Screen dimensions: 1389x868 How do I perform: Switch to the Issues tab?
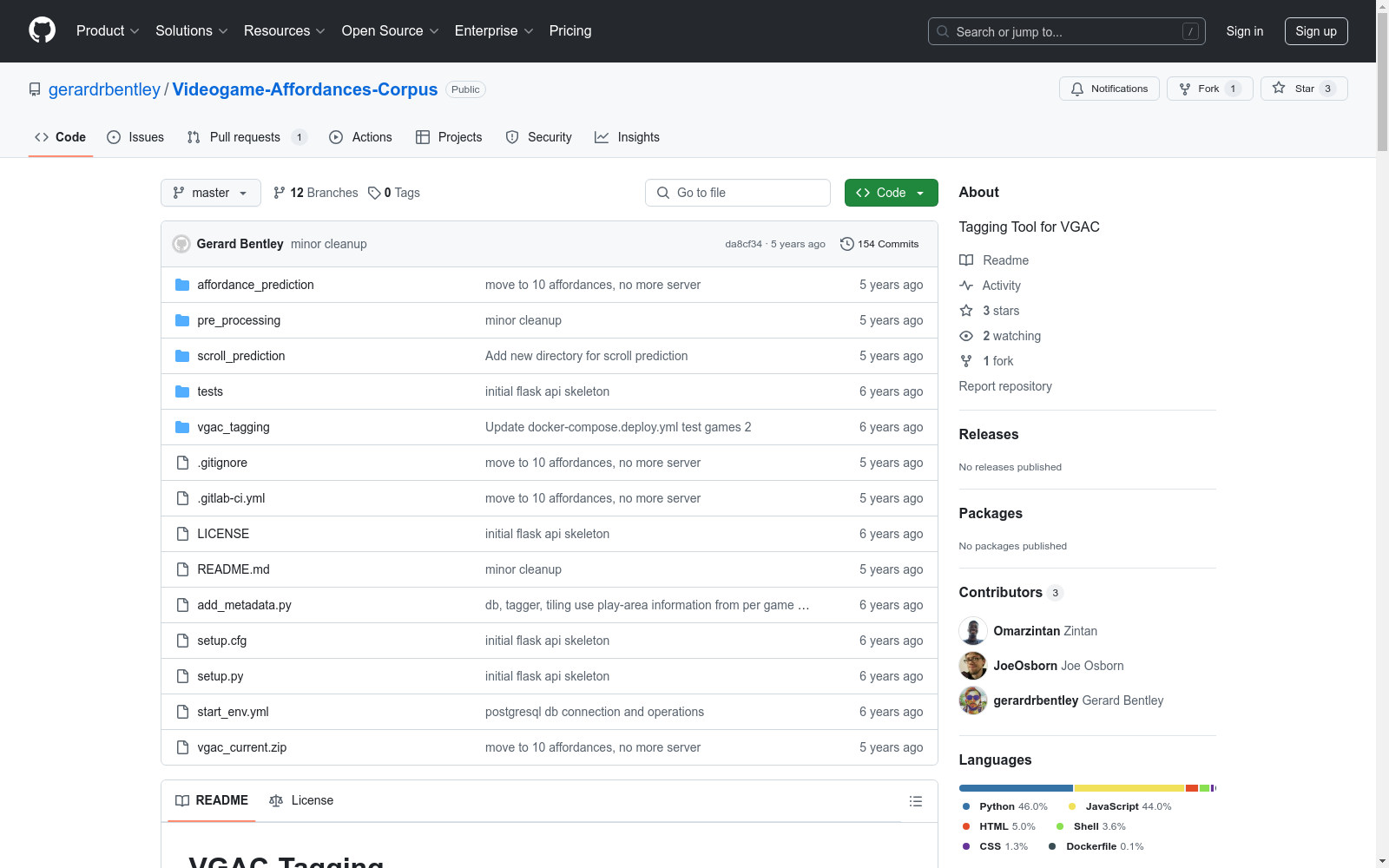coord(135,137)
